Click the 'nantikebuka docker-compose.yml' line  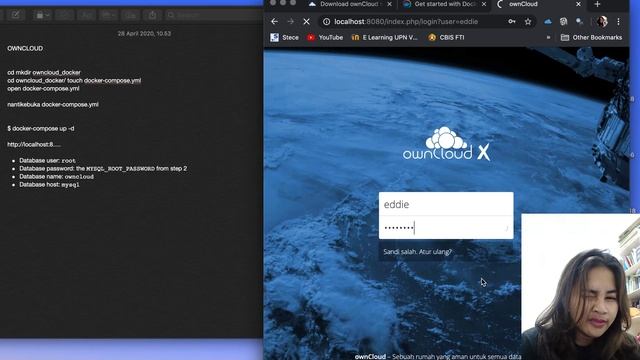(x=53, y=104)
